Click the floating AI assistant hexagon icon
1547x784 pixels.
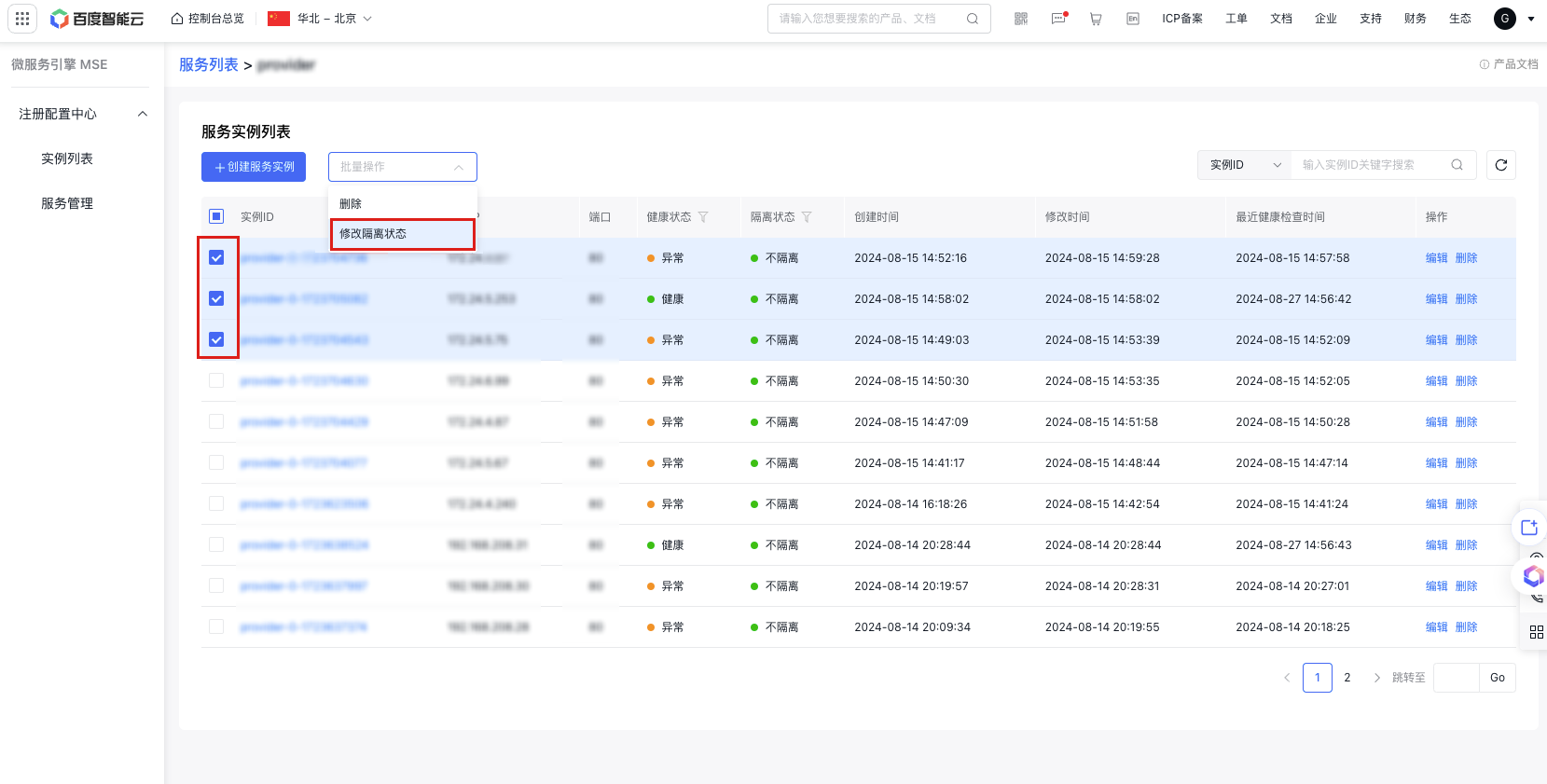1533,576
